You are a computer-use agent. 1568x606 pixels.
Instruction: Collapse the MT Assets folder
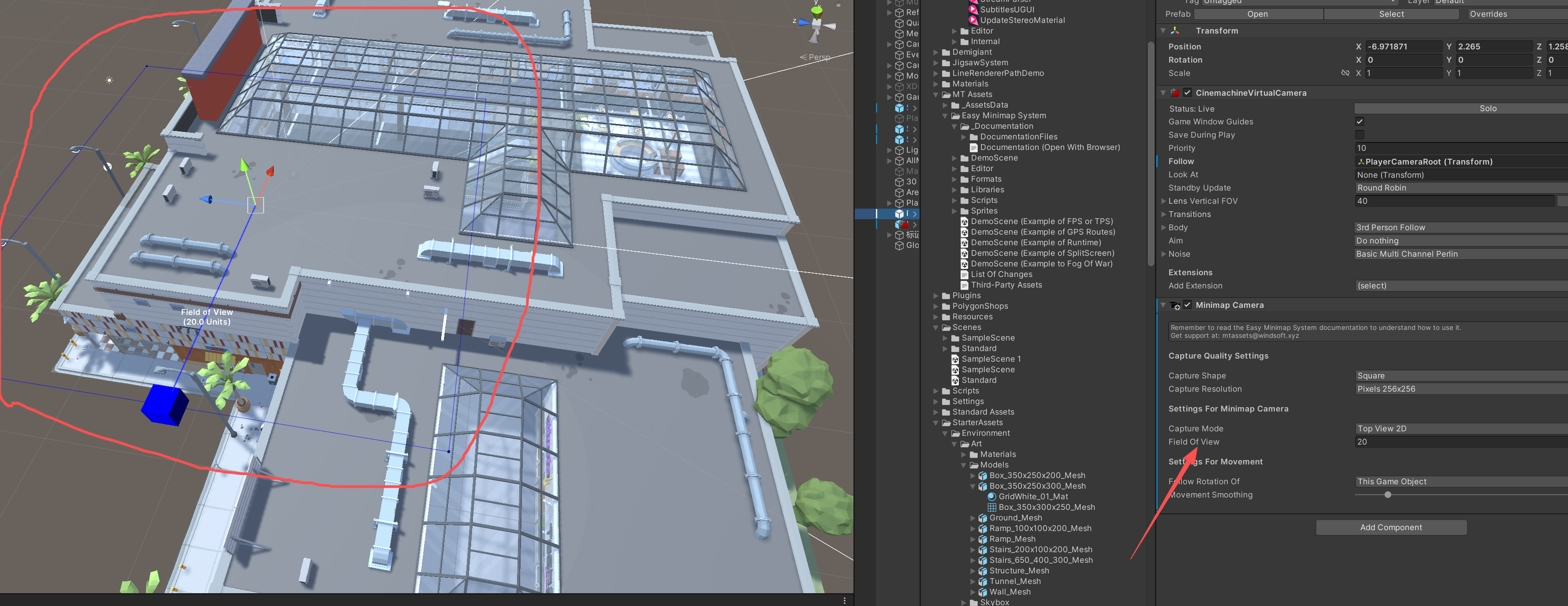[936, 94]
